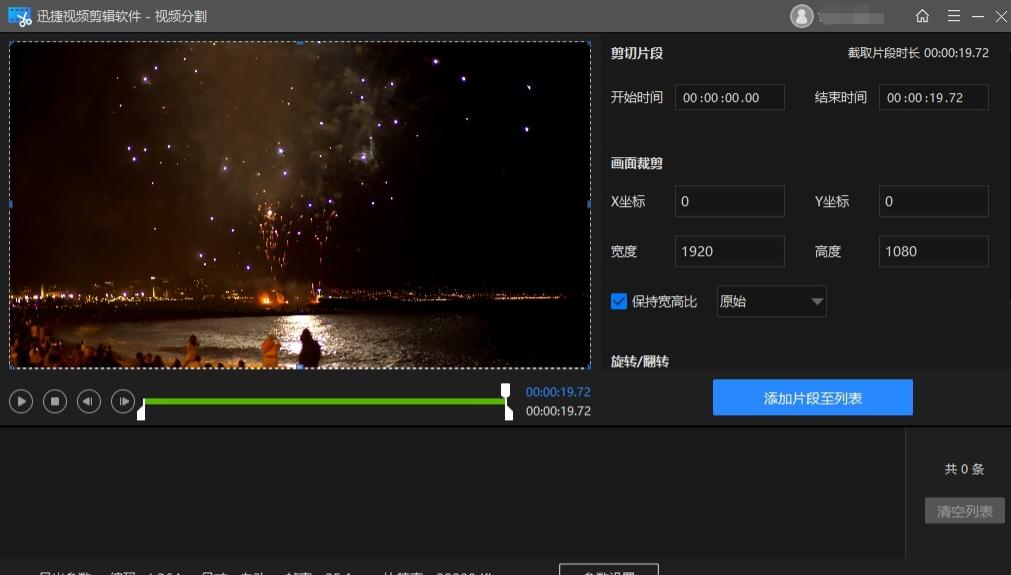The height and width of the screenshot is (575, 1011).
Task: Click the disabled 清空列表 button
Action: (x=964, y=511)
